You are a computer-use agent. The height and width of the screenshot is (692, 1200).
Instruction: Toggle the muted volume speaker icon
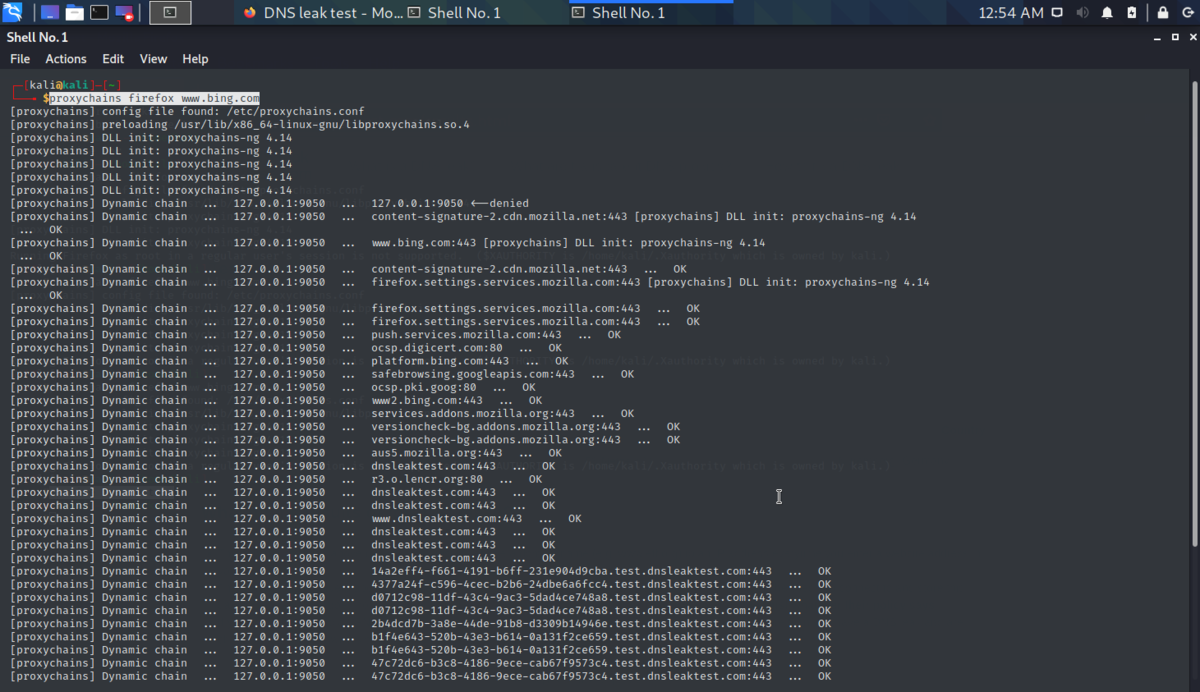1083,13
